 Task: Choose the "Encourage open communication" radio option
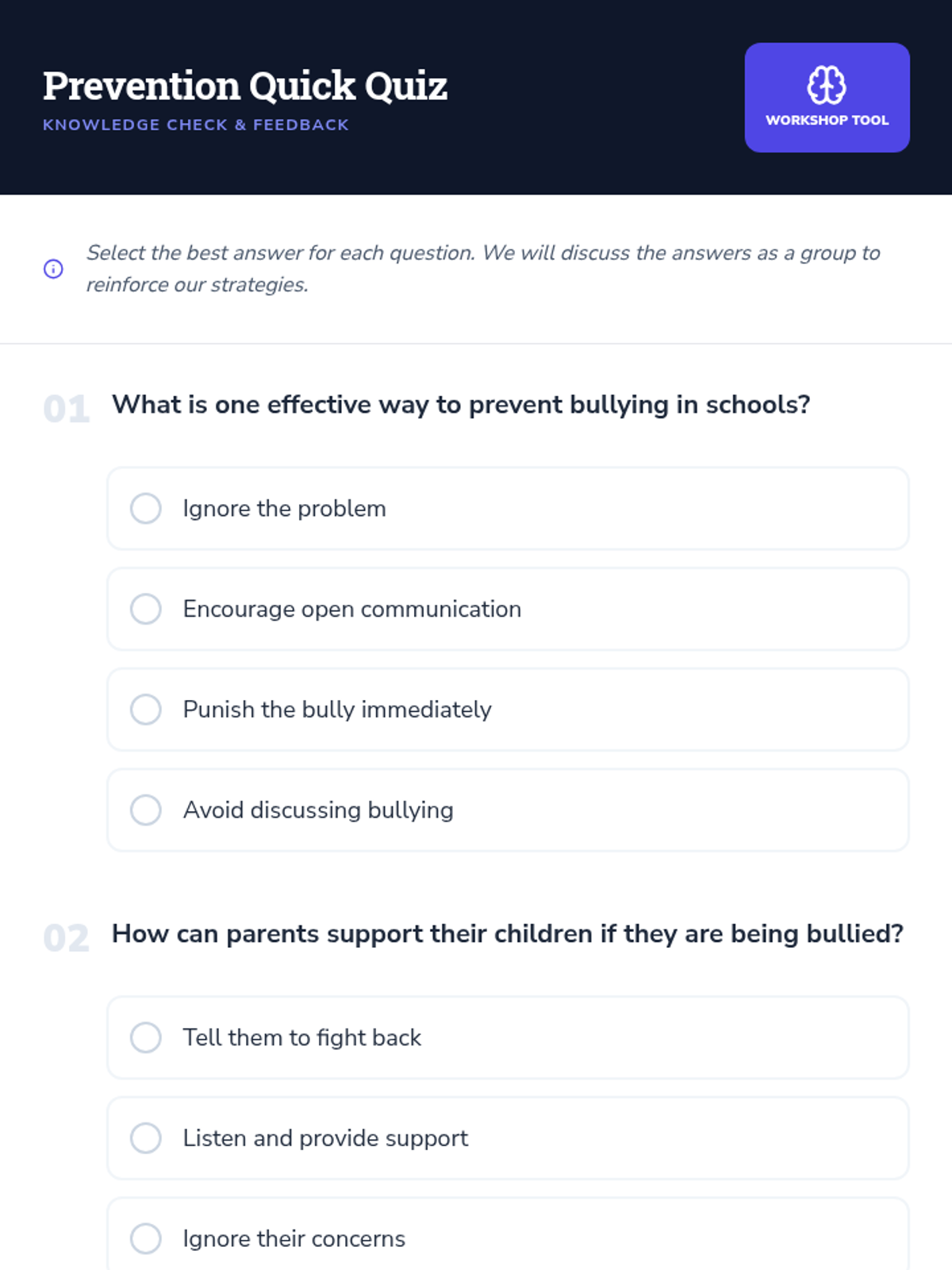(146, 610)
